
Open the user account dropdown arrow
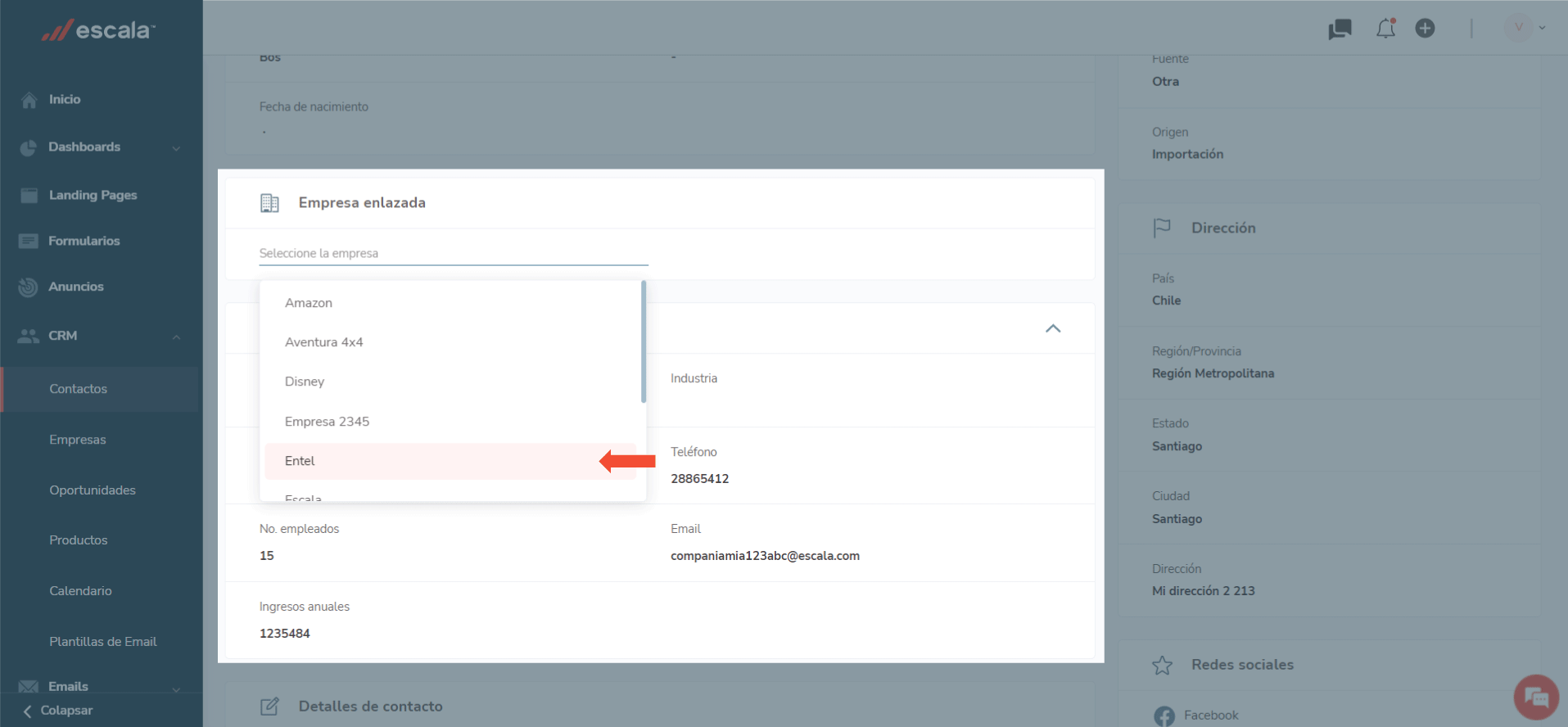[x=1542, y=28]
